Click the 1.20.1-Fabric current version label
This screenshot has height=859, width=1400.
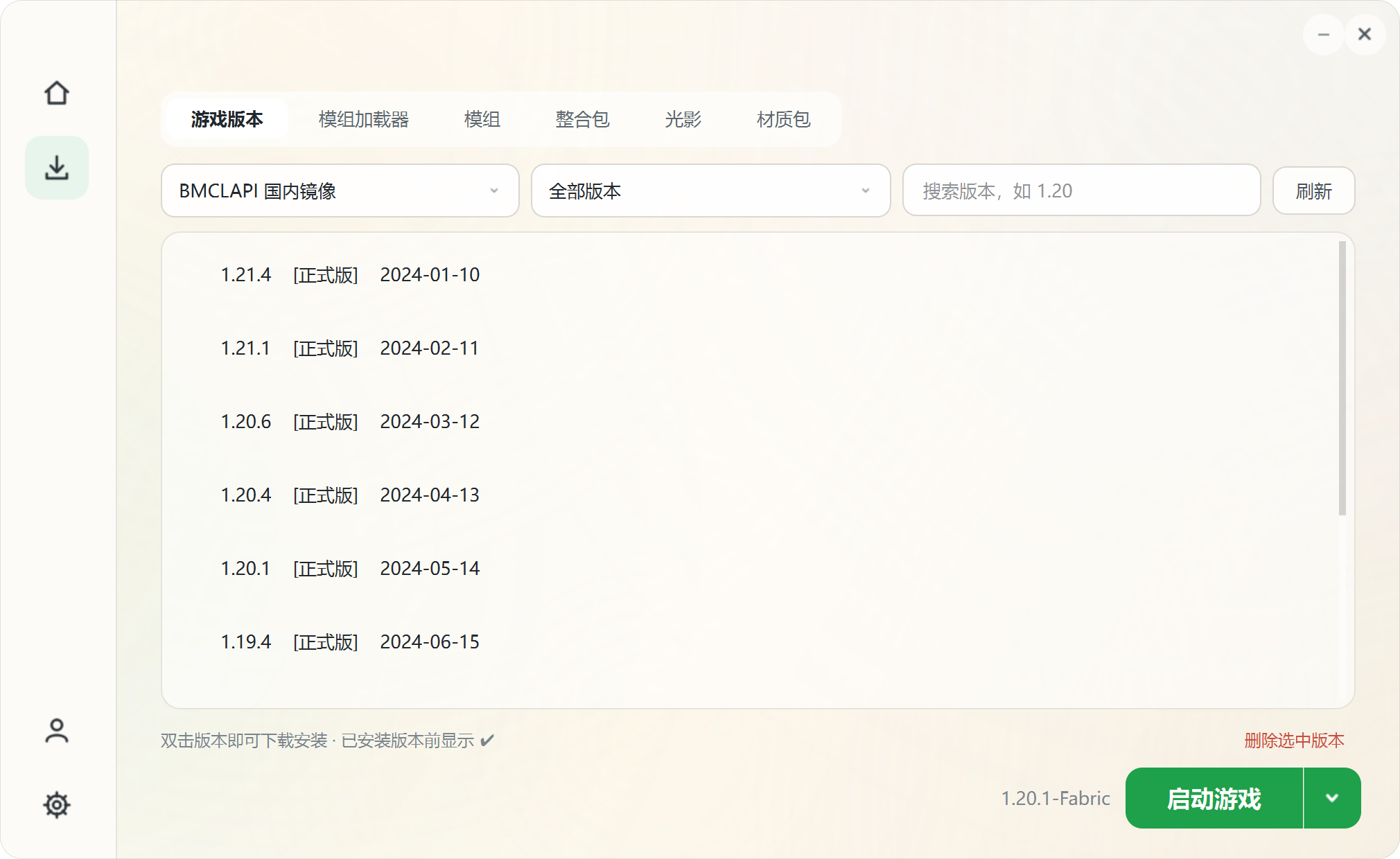(x=1056, y=798)
